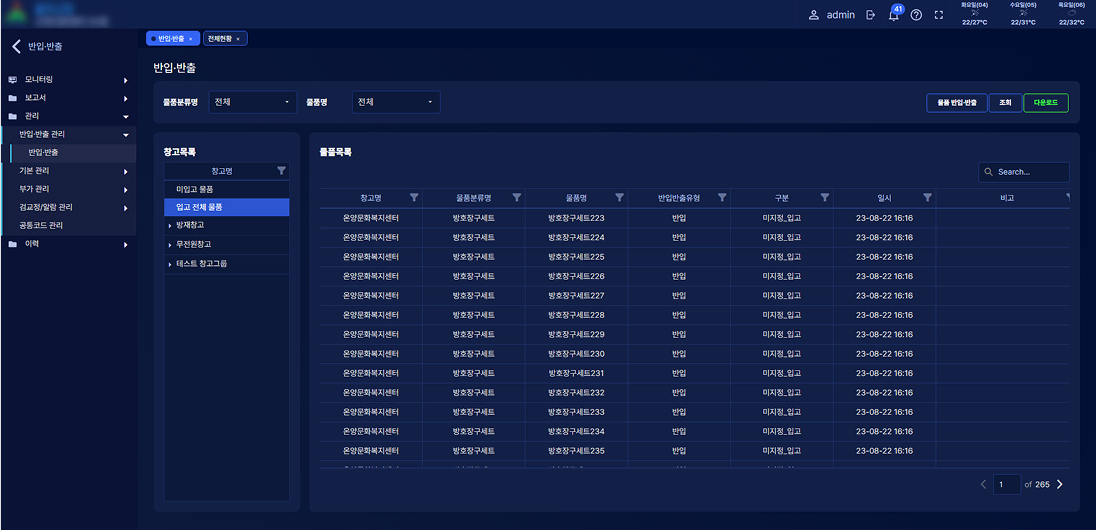Switch to the 전체현황 tab

tap(224, 38)
